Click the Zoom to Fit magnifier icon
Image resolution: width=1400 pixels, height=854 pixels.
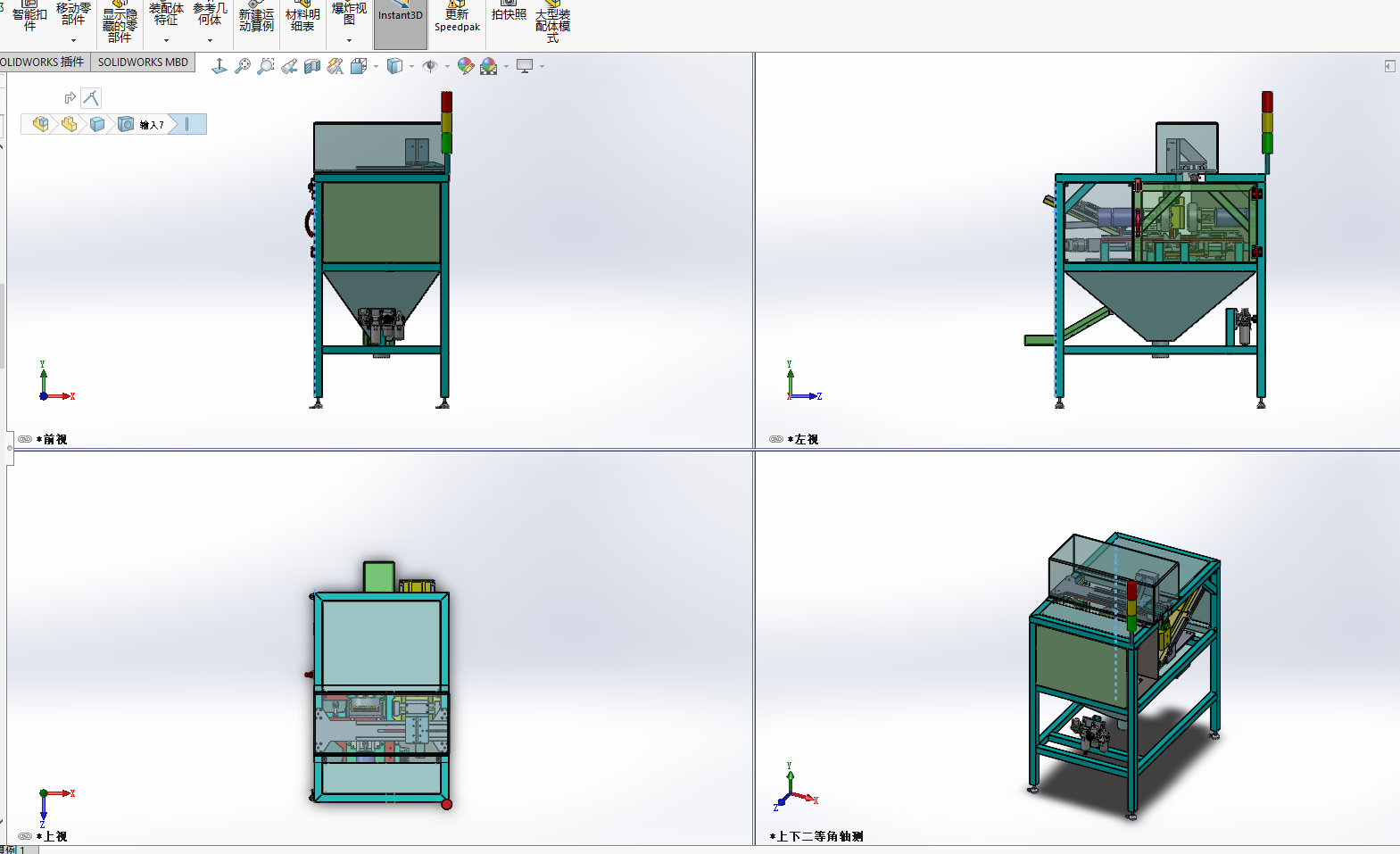click(x=242, y=66)
